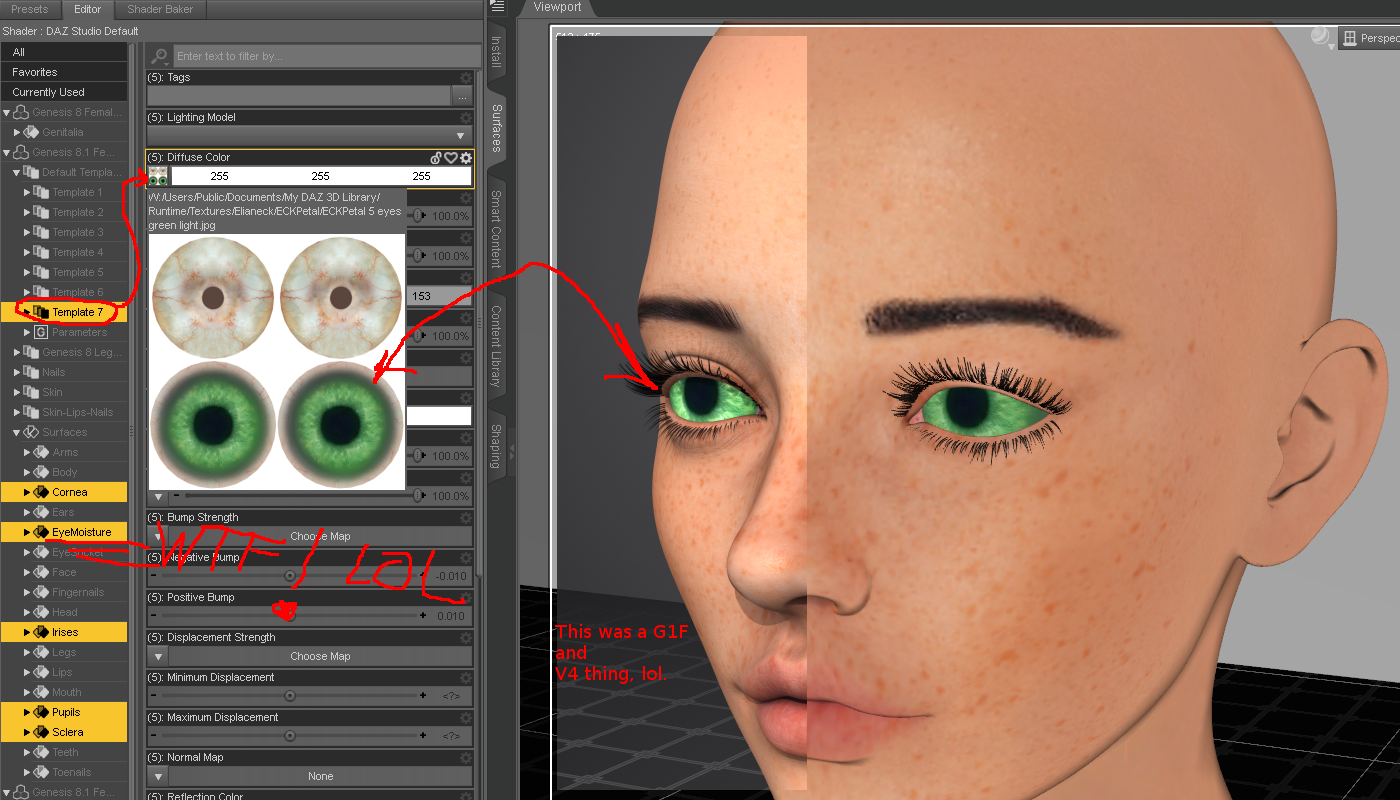Click the Diffuse Color texture map thumbnail icon
The image size is (1400, 800).
point(158,176)
